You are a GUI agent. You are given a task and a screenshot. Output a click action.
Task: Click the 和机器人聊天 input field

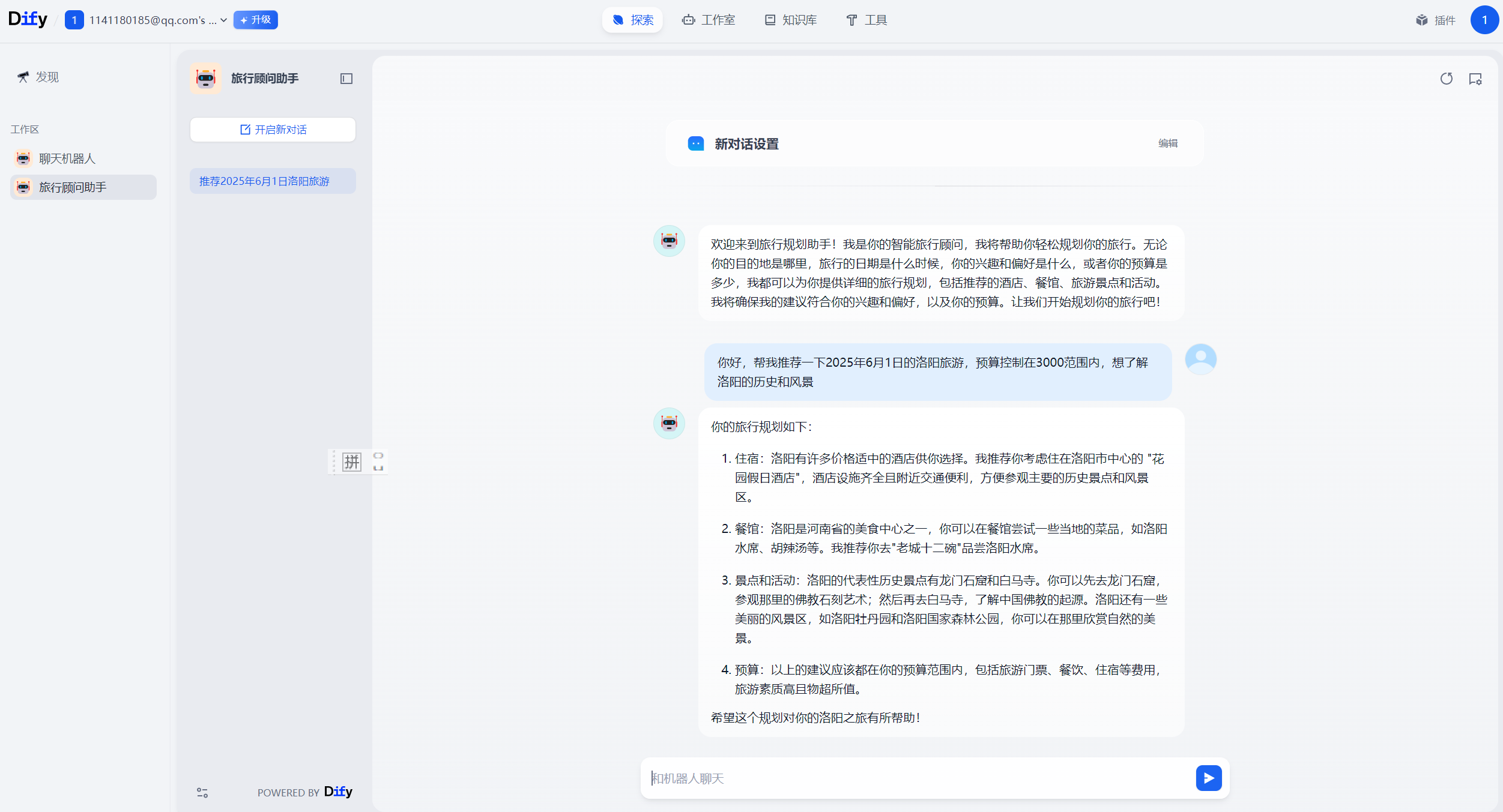(x=919, y=778)
